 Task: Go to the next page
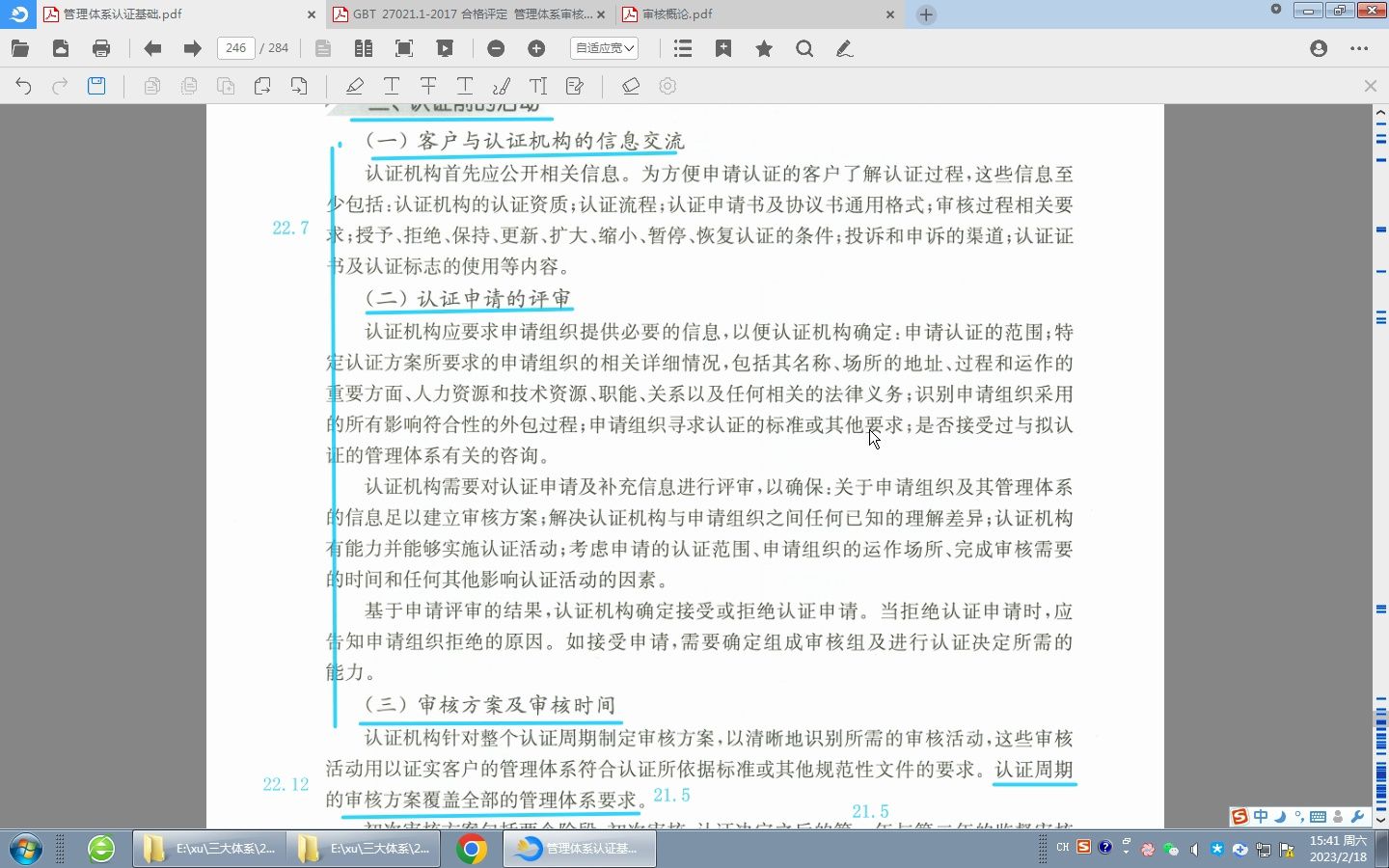click(x=191, y=48)
